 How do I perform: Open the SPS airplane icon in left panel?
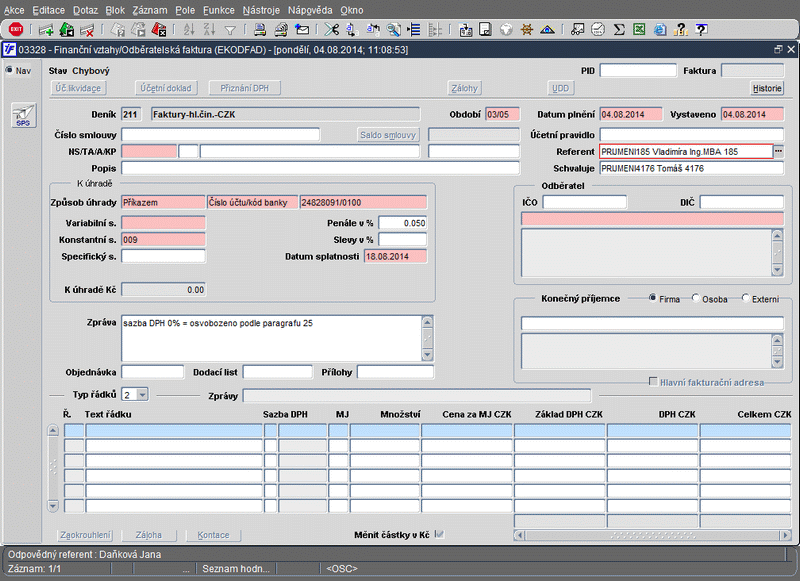point(22,117)
